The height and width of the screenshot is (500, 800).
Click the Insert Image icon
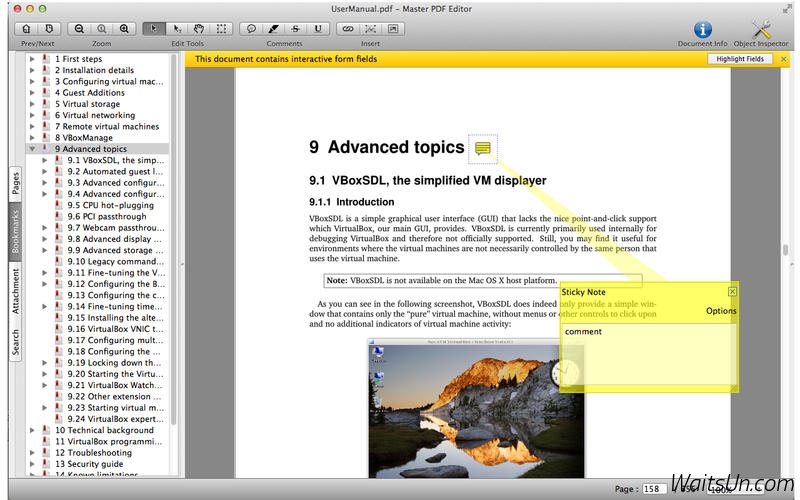393,29
